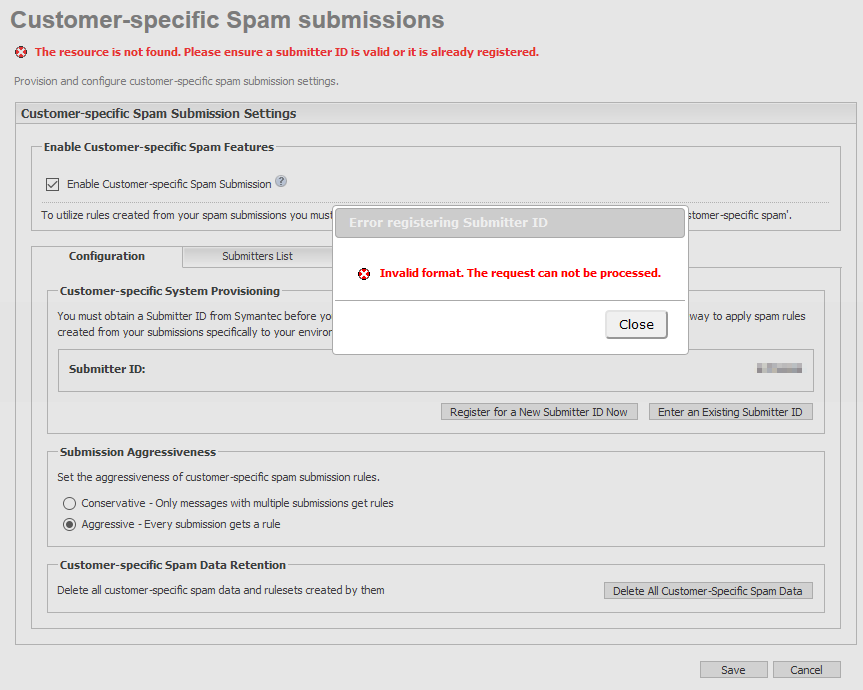Click the blurred Submitter ID value
Screen dimensions: 863x690
tap(779, 369)
